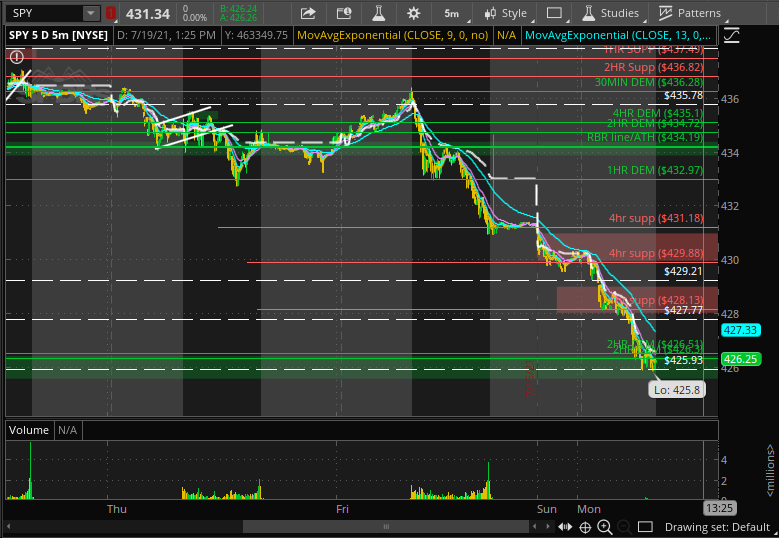This screenshot has width=779, height=538.
Task: Click the Mon date label on time axis
Action: tap(589, 509)
